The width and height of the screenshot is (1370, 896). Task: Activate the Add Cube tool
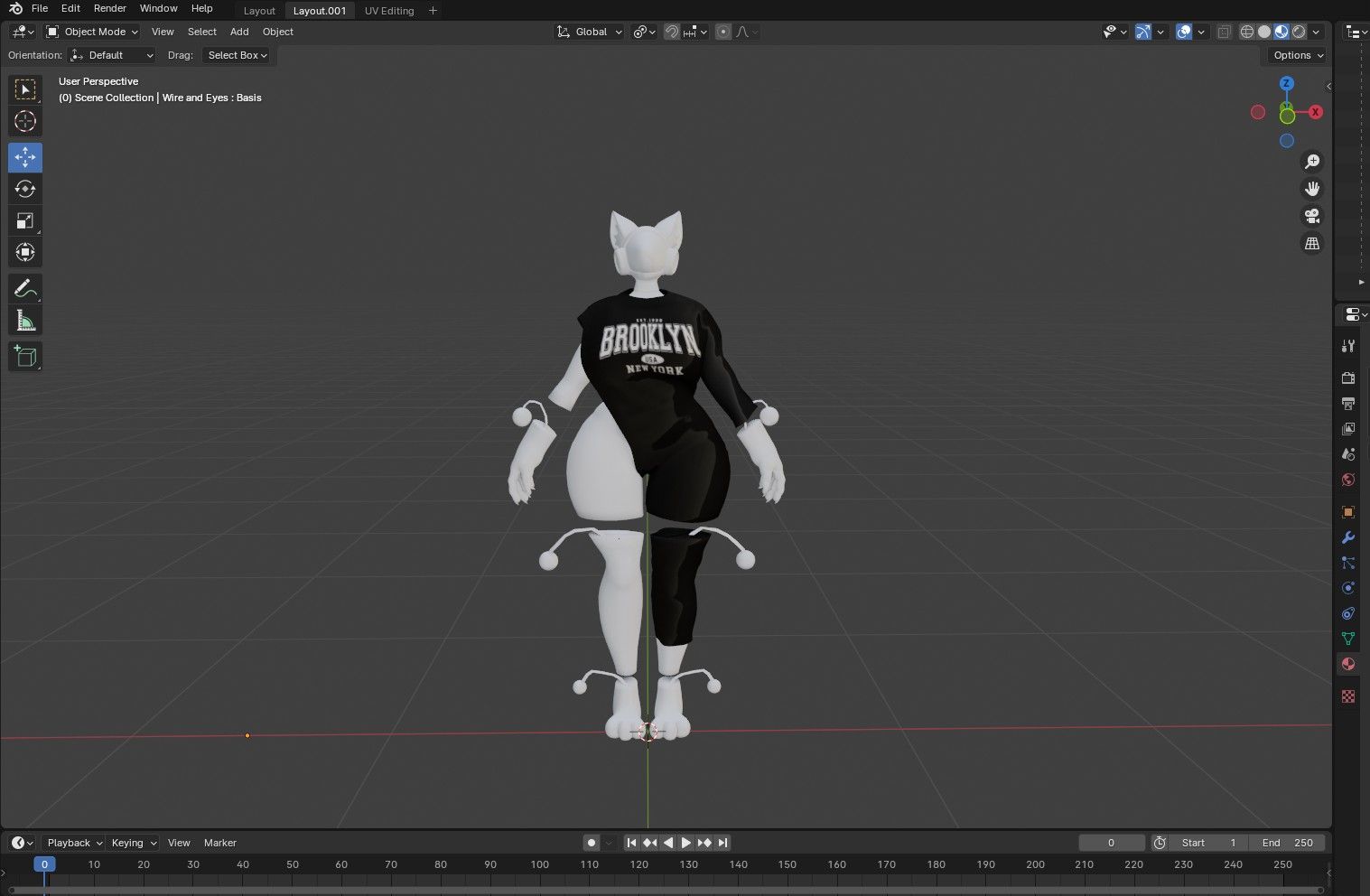[25, 356]
